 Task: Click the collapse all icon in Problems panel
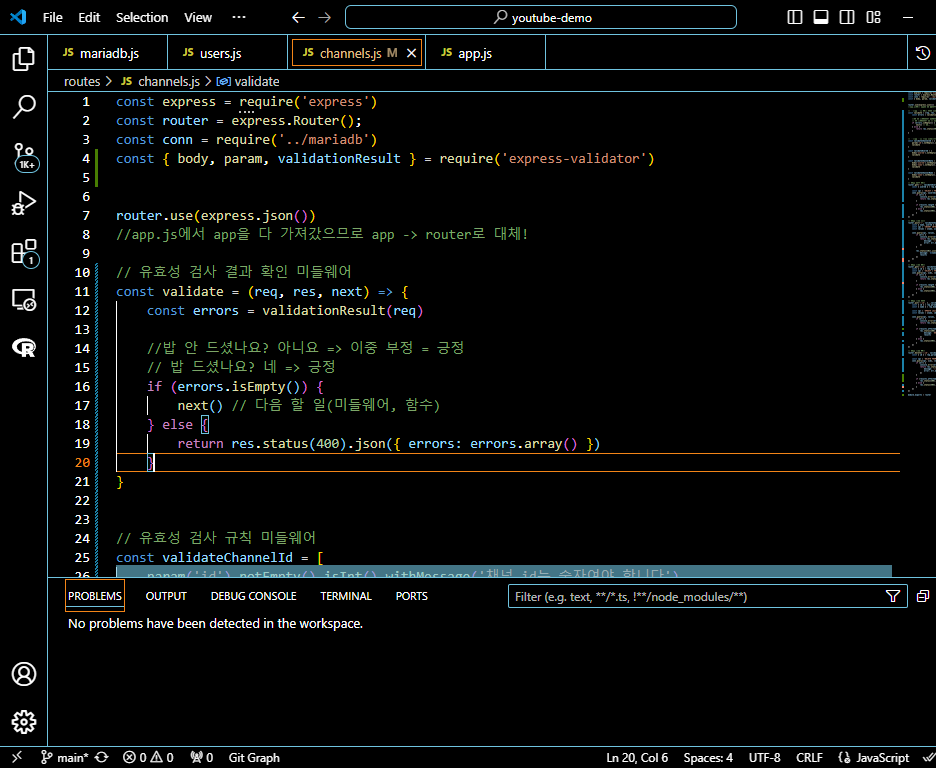coord(923,596)
